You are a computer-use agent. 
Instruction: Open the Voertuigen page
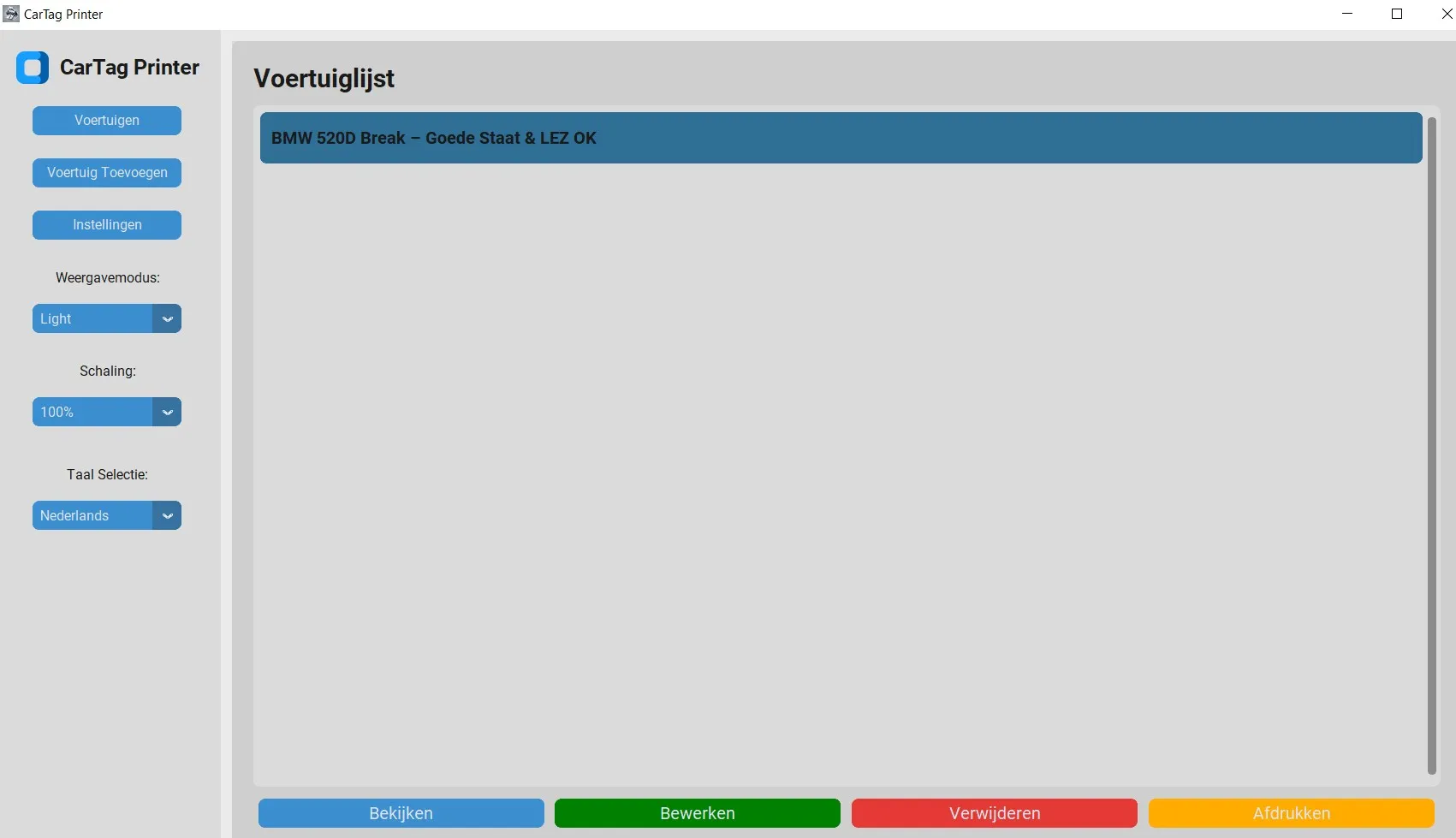[x=107, y=121]
